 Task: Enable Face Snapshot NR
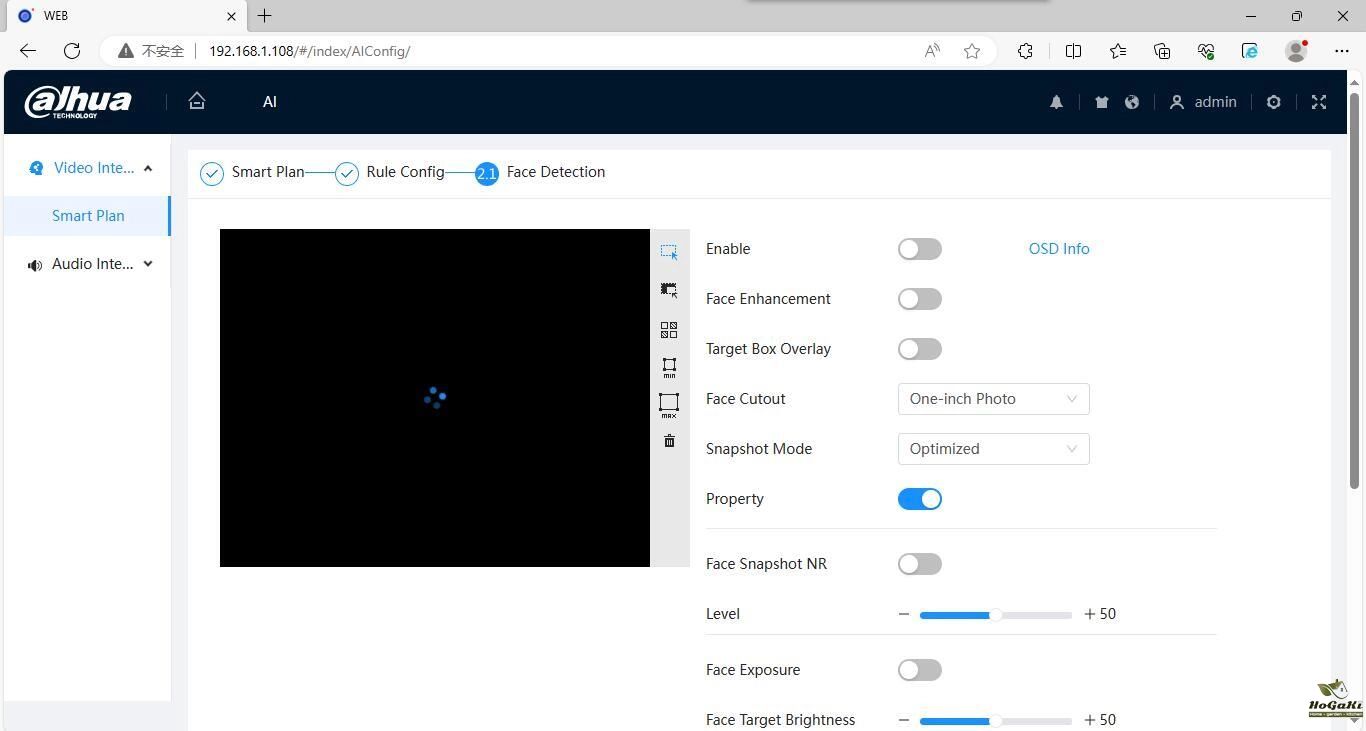919,564
